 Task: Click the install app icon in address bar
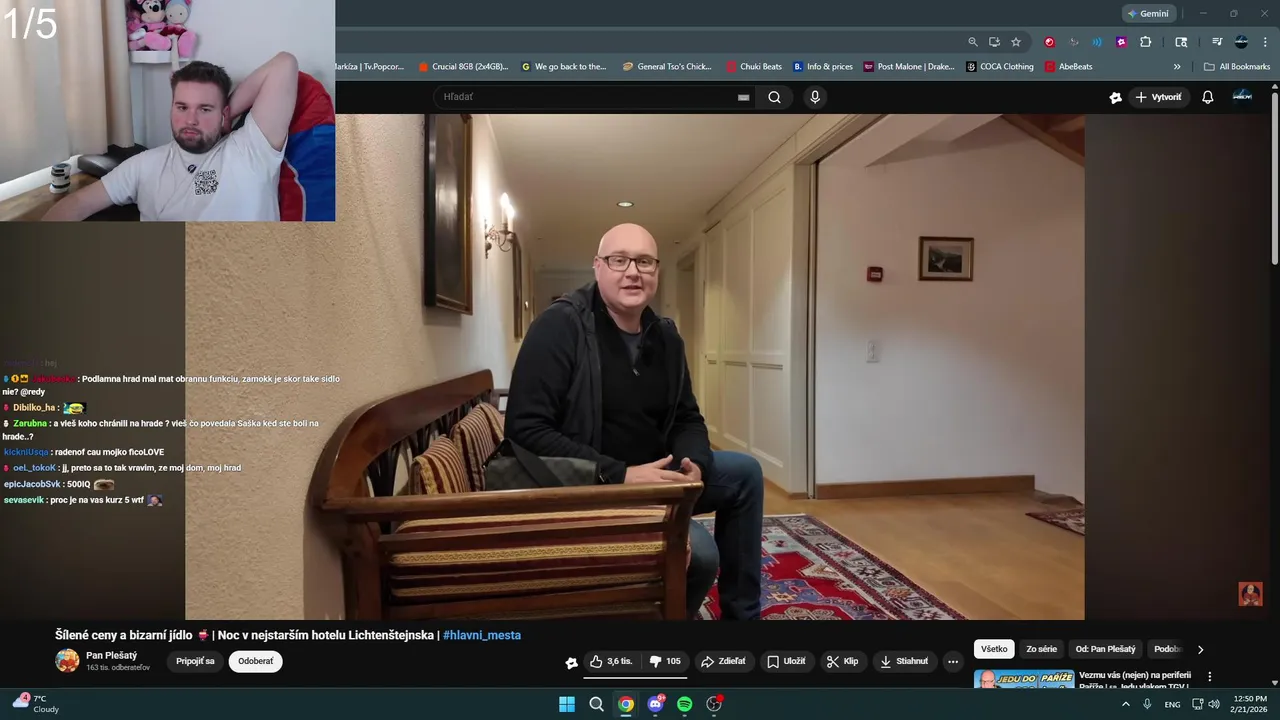(994, 42)
